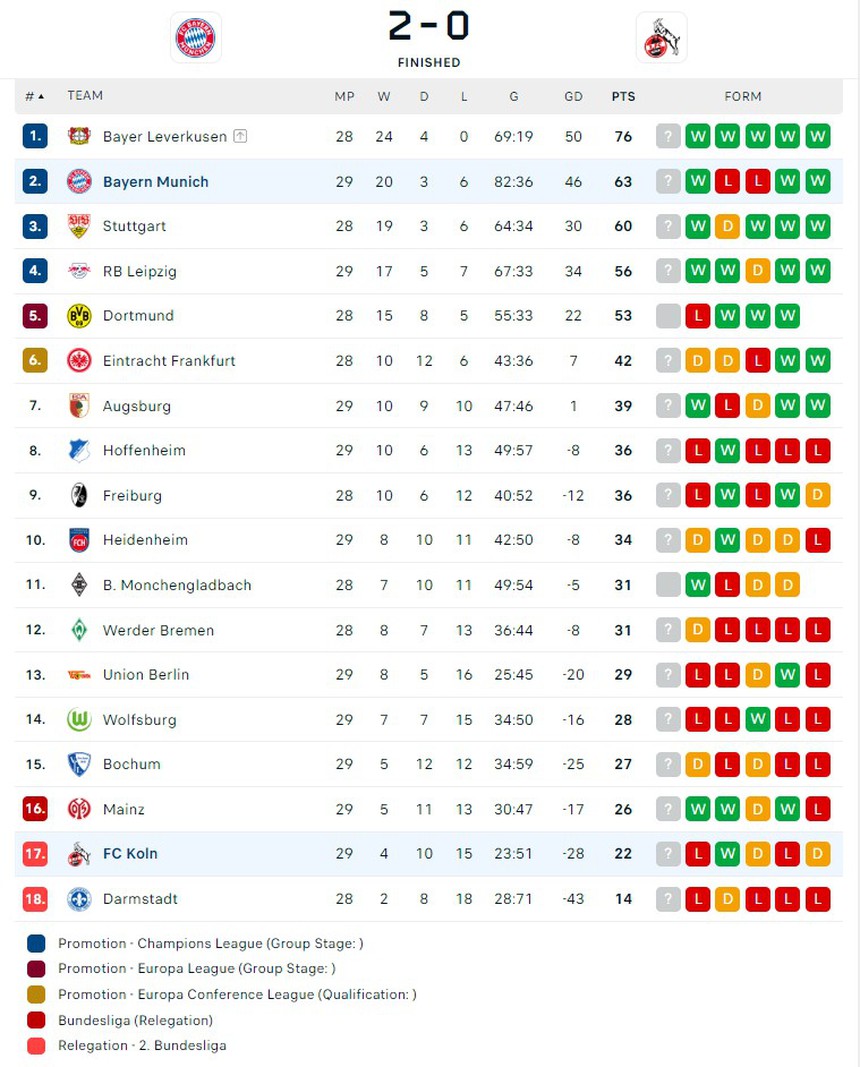860x1067 pixels.
Task: Click the FC Koln crest in the match header
Action: pyautogui.click(x=661, y=38)
